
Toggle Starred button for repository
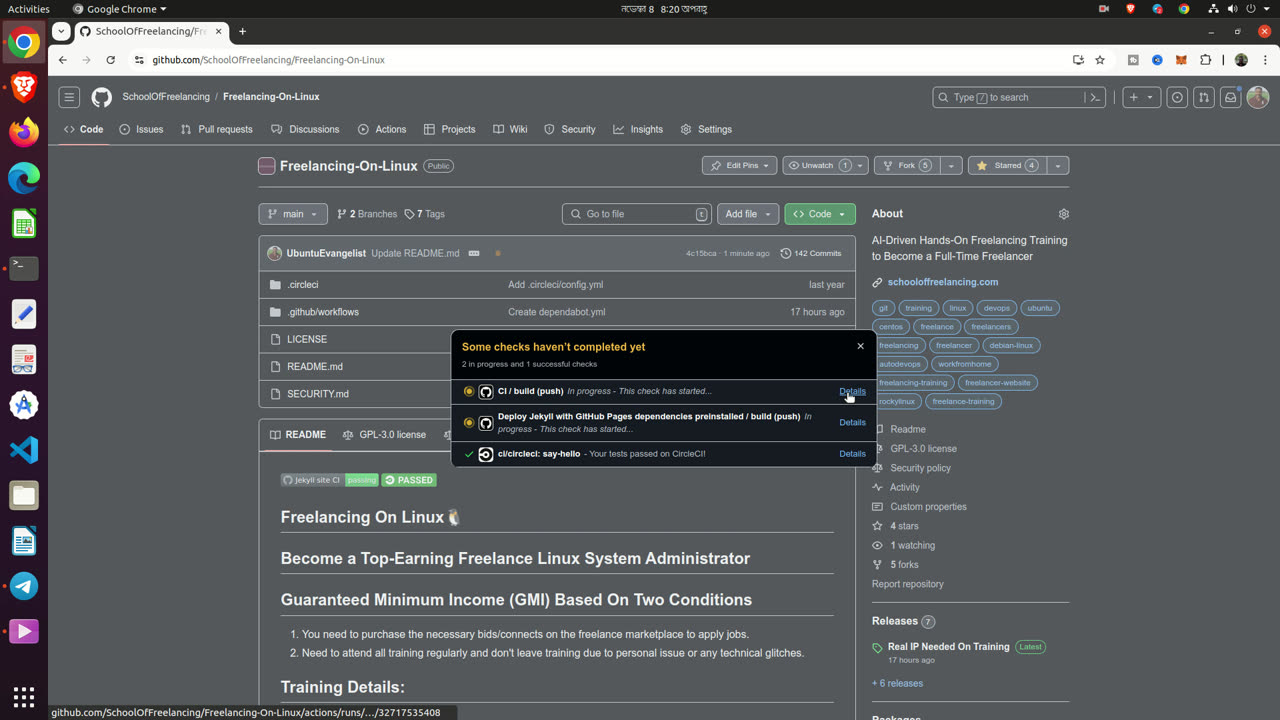click(x=1007, y=165)
